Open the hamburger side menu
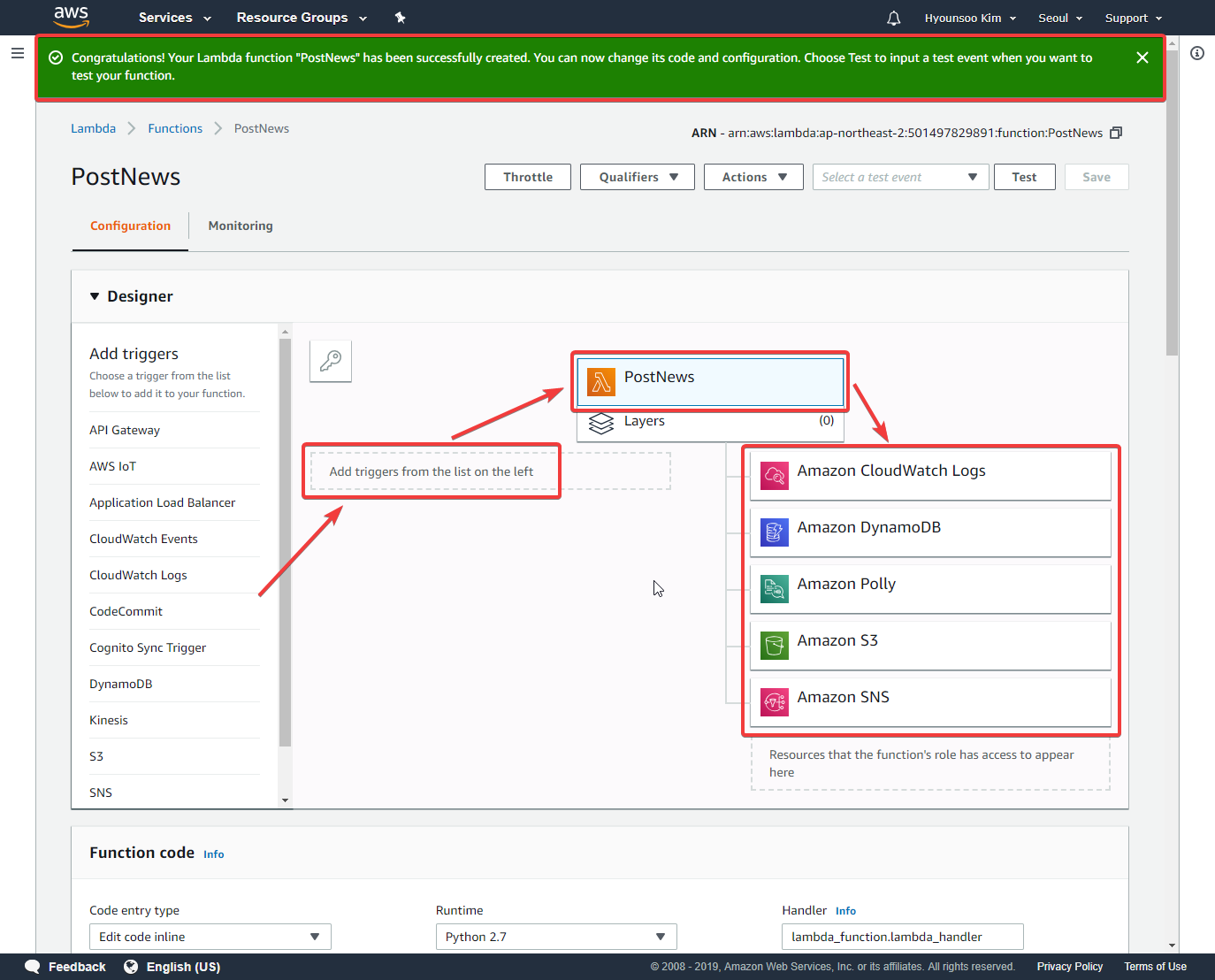 click(17, 53)
